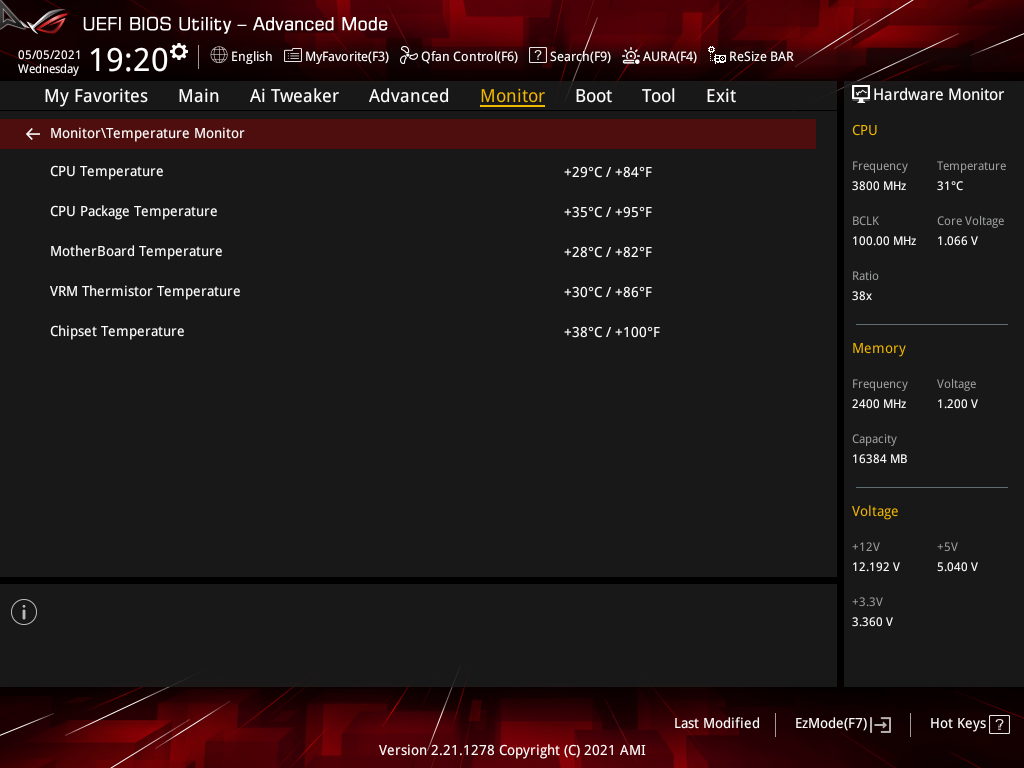This screenshot has height=768, width=1024.
Task: Open the Ai Tweaker tab
Action: [x=294, y=96]
